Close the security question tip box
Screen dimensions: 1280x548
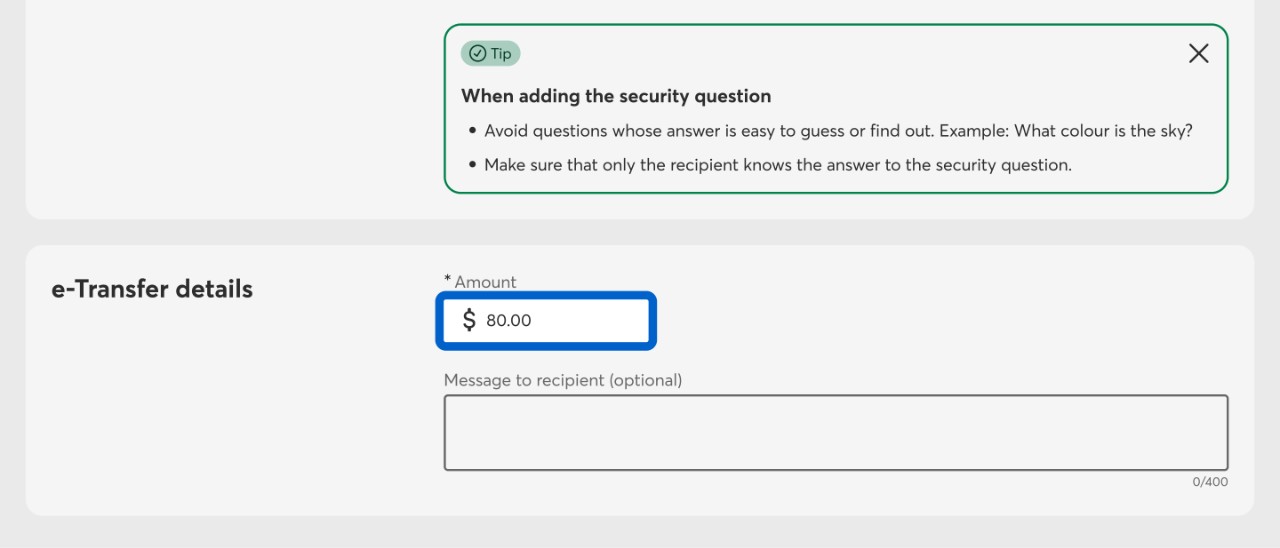point(1198,54)
